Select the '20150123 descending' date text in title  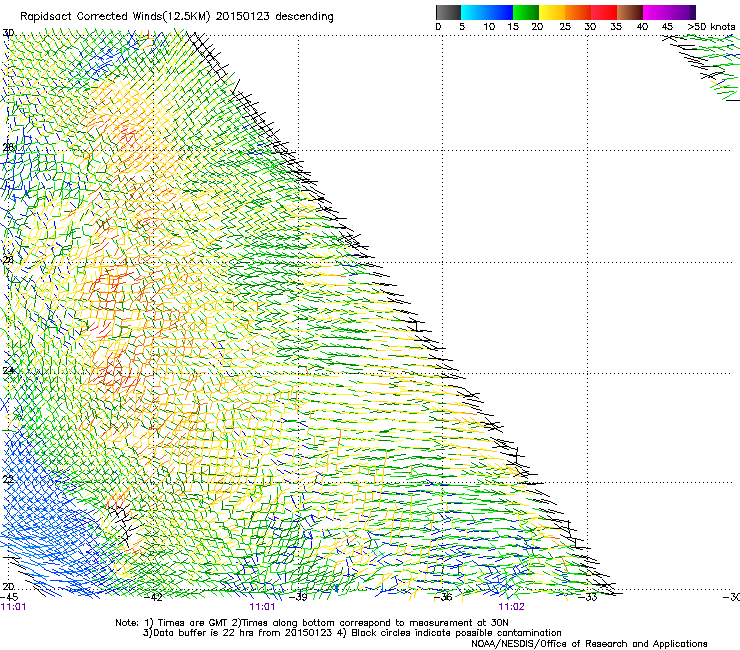pyautogui.click(x=274, y=17)
